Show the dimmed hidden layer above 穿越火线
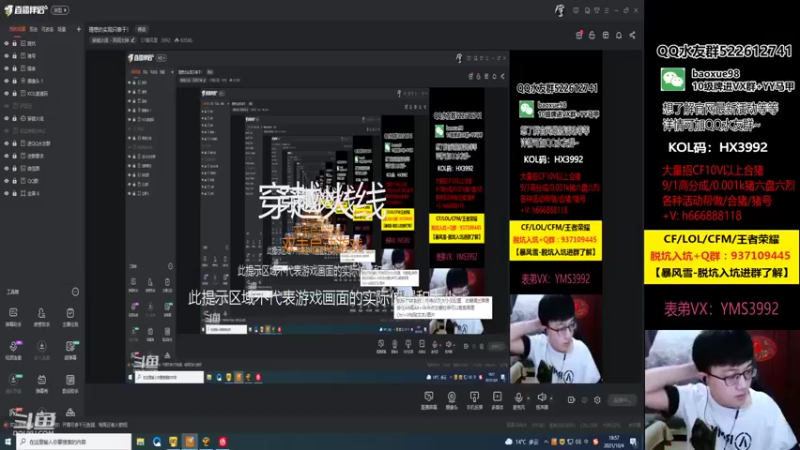This screenshot has width=800, height=450. click(x=7, y=106)
